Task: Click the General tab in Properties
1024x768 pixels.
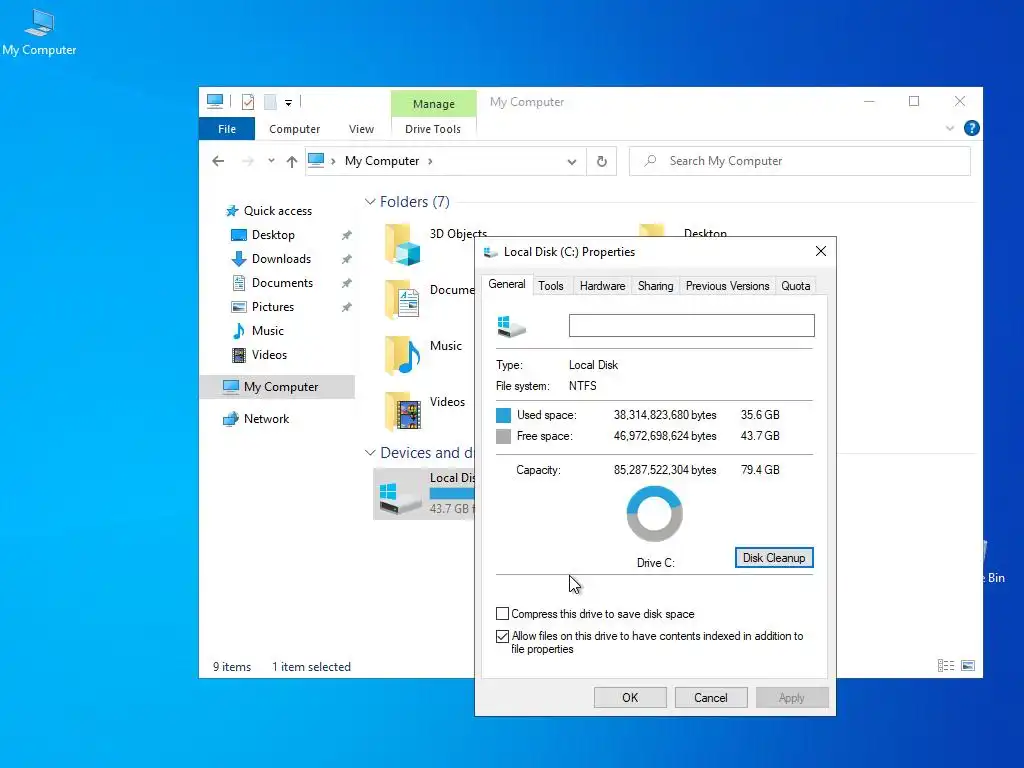Action: 507,284
